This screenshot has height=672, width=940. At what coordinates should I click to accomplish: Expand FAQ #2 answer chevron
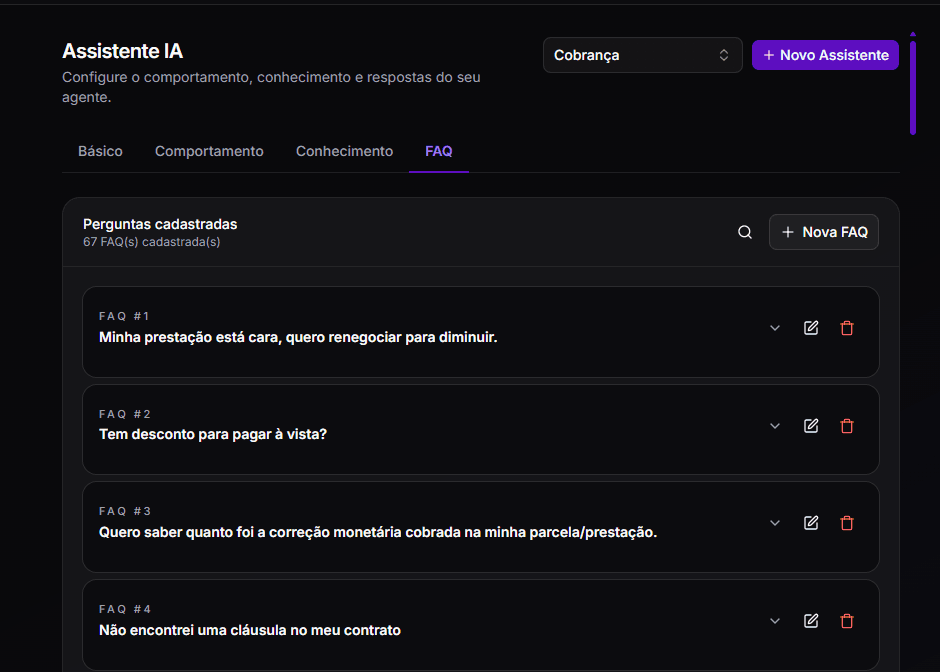coord(775,426)
